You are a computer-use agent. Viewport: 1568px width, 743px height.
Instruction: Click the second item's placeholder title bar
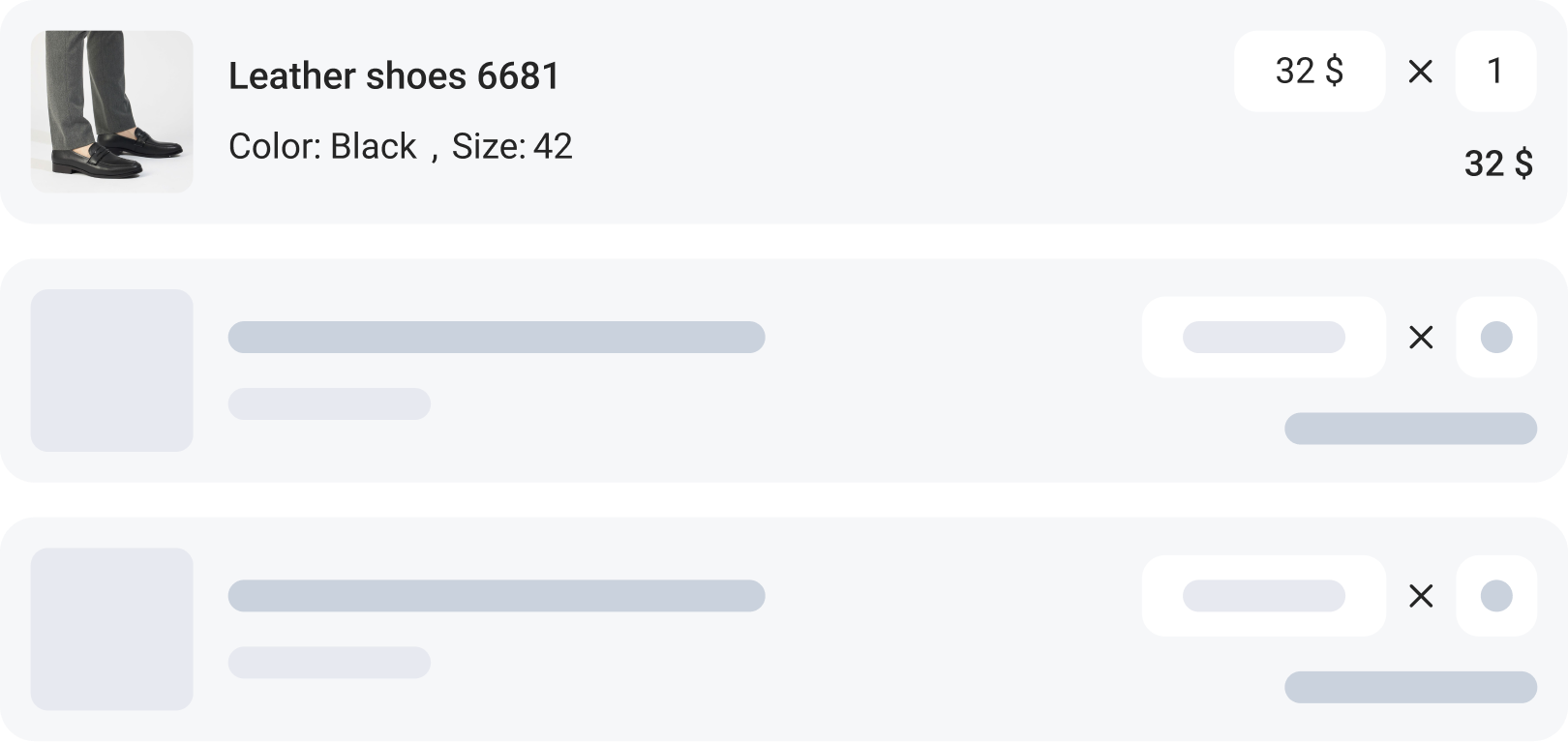click(x=496, y=337)
